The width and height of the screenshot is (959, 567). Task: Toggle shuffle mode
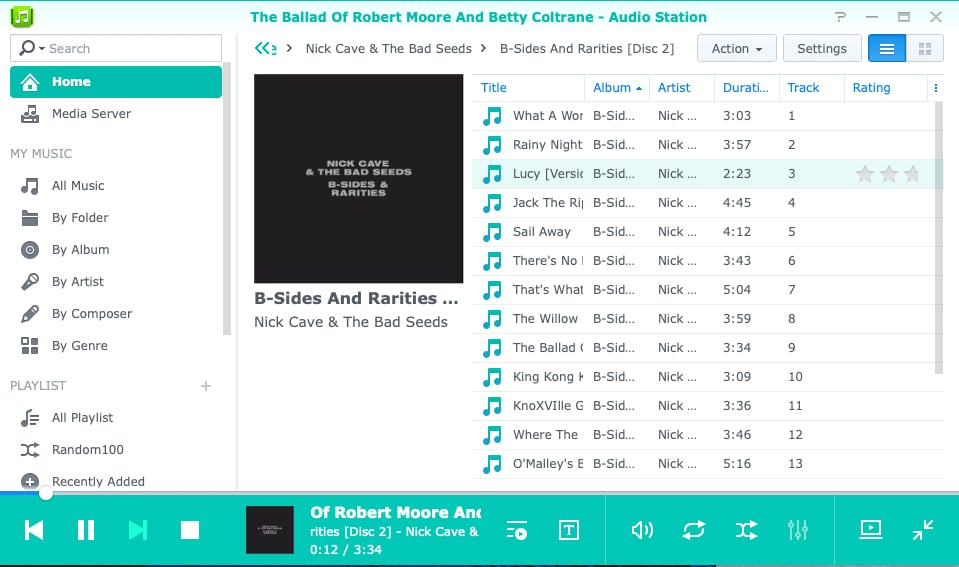(x=747, y=530)
